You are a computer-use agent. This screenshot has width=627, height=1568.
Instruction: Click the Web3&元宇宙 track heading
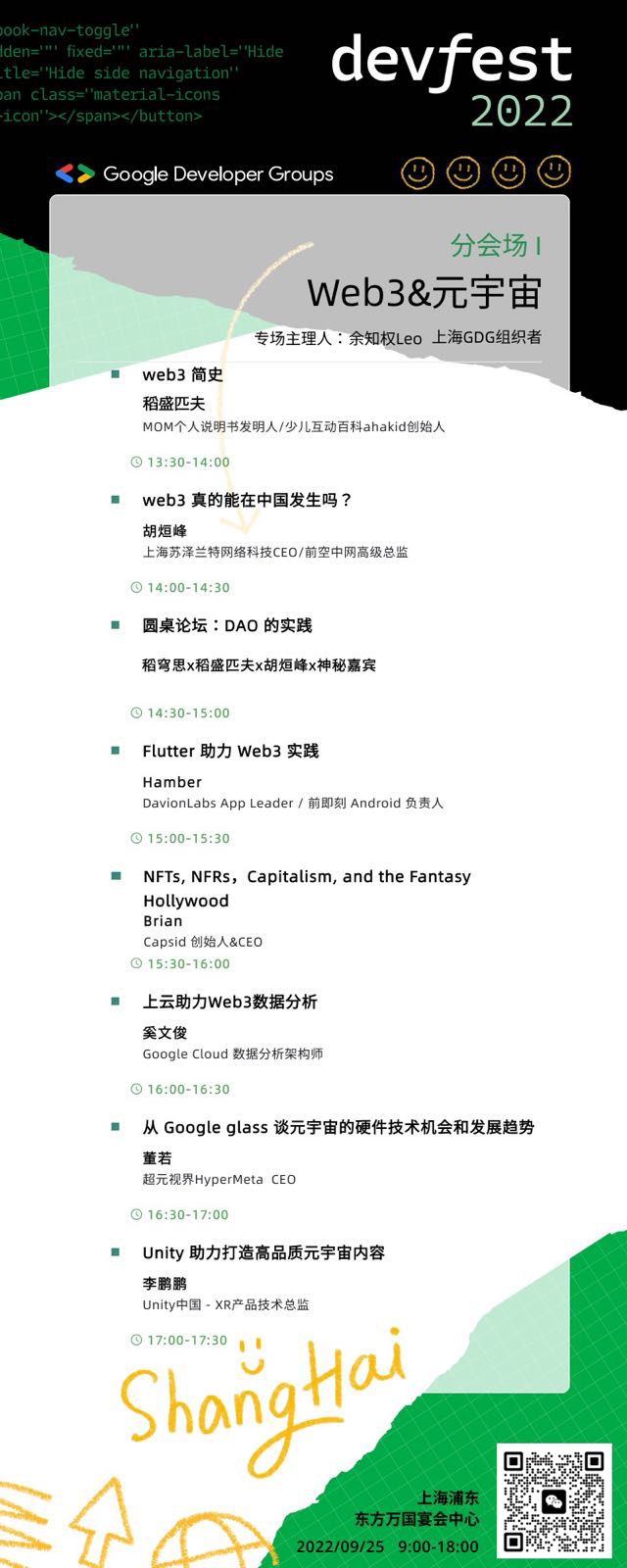[424, 293]
